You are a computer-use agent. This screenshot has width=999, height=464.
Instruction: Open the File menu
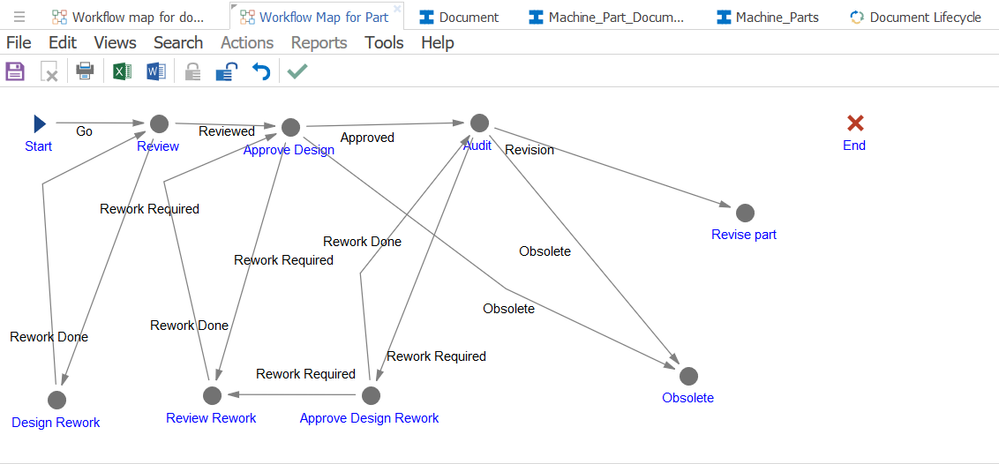click(19, 42)
